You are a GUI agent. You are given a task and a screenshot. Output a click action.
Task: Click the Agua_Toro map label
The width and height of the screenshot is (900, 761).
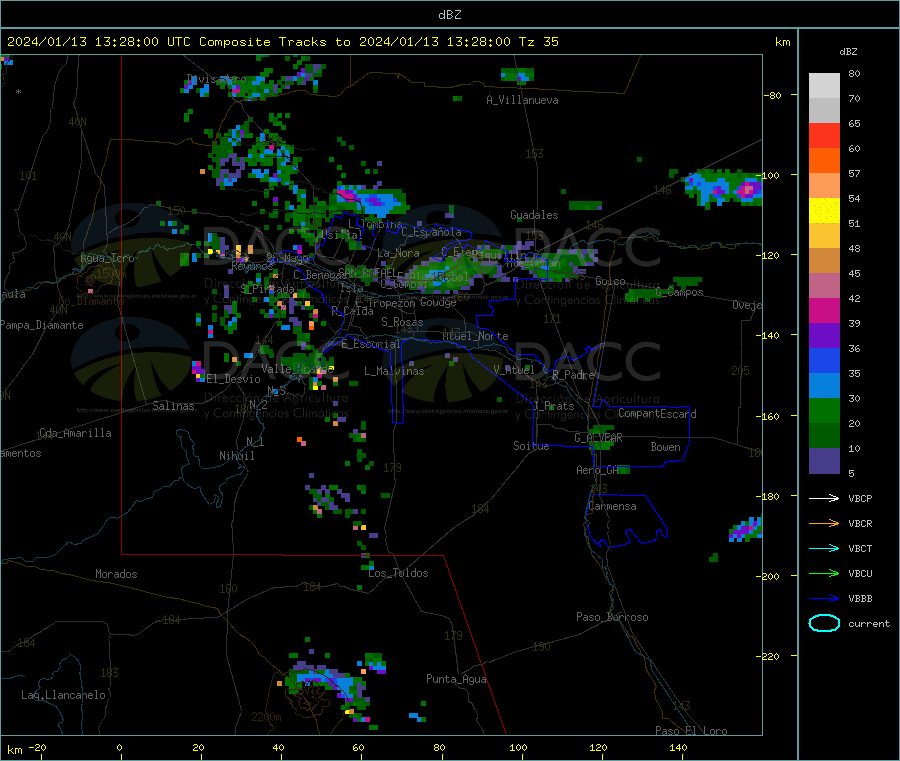coord(107,258)
